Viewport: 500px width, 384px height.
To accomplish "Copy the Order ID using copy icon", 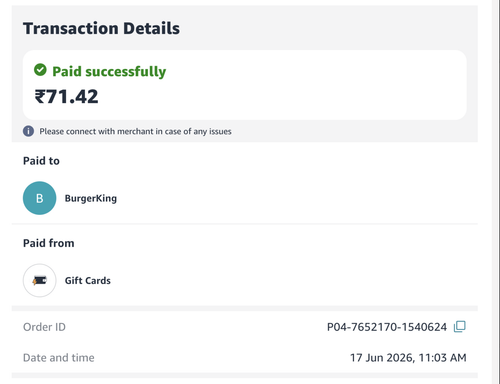I will click(460, 327).
